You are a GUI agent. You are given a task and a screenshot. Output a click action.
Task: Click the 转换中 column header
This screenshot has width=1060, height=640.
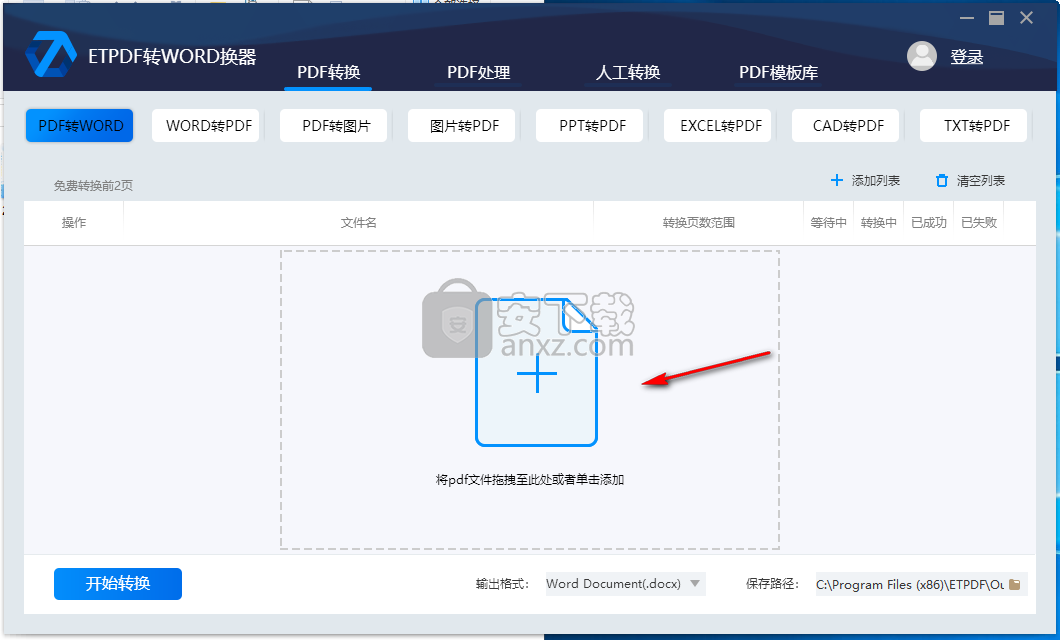(x=878, y=222)
